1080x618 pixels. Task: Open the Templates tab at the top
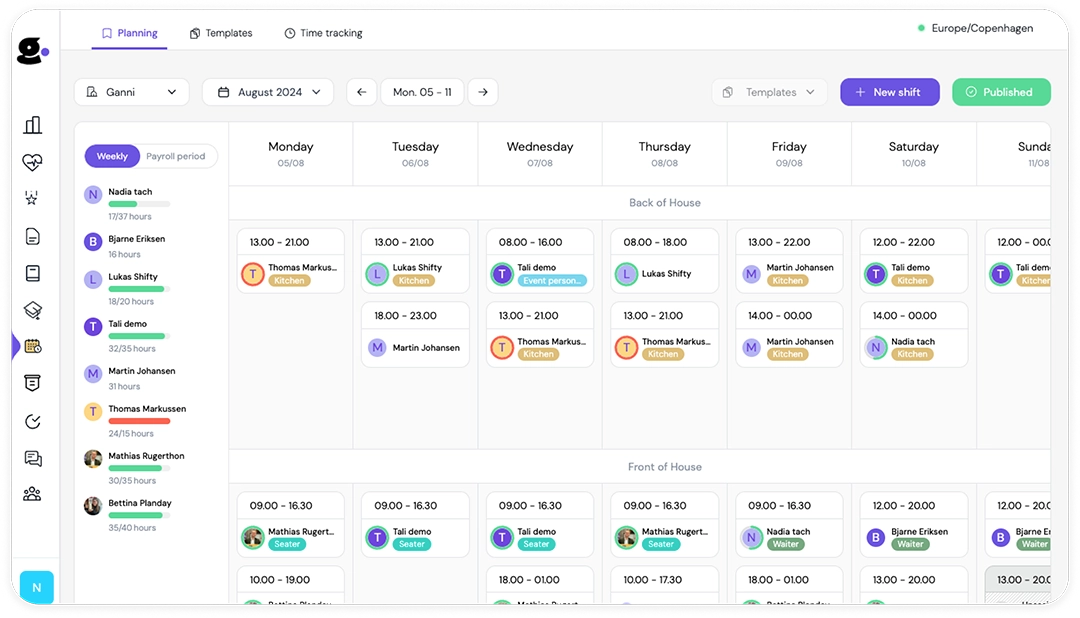click(x=220, y=33)
